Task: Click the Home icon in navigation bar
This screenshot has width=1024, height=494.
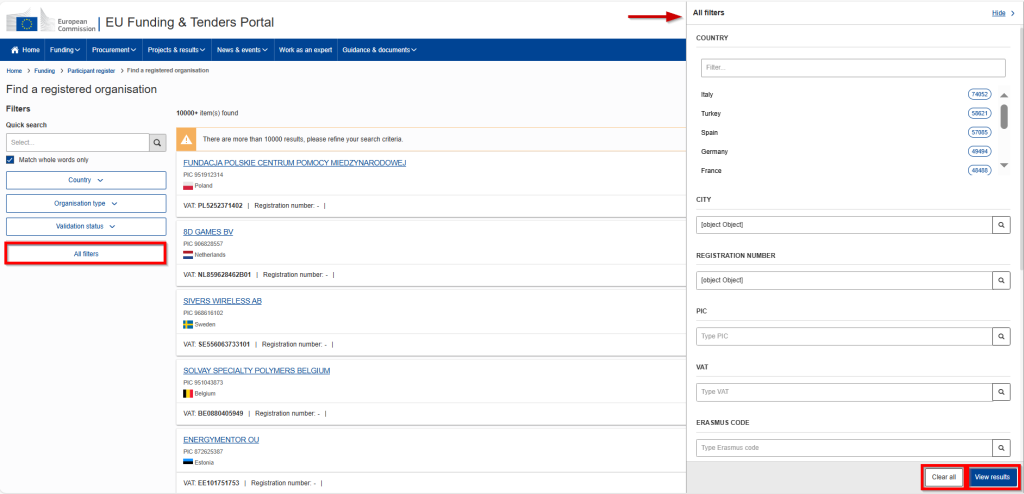Action: point(15,50)
